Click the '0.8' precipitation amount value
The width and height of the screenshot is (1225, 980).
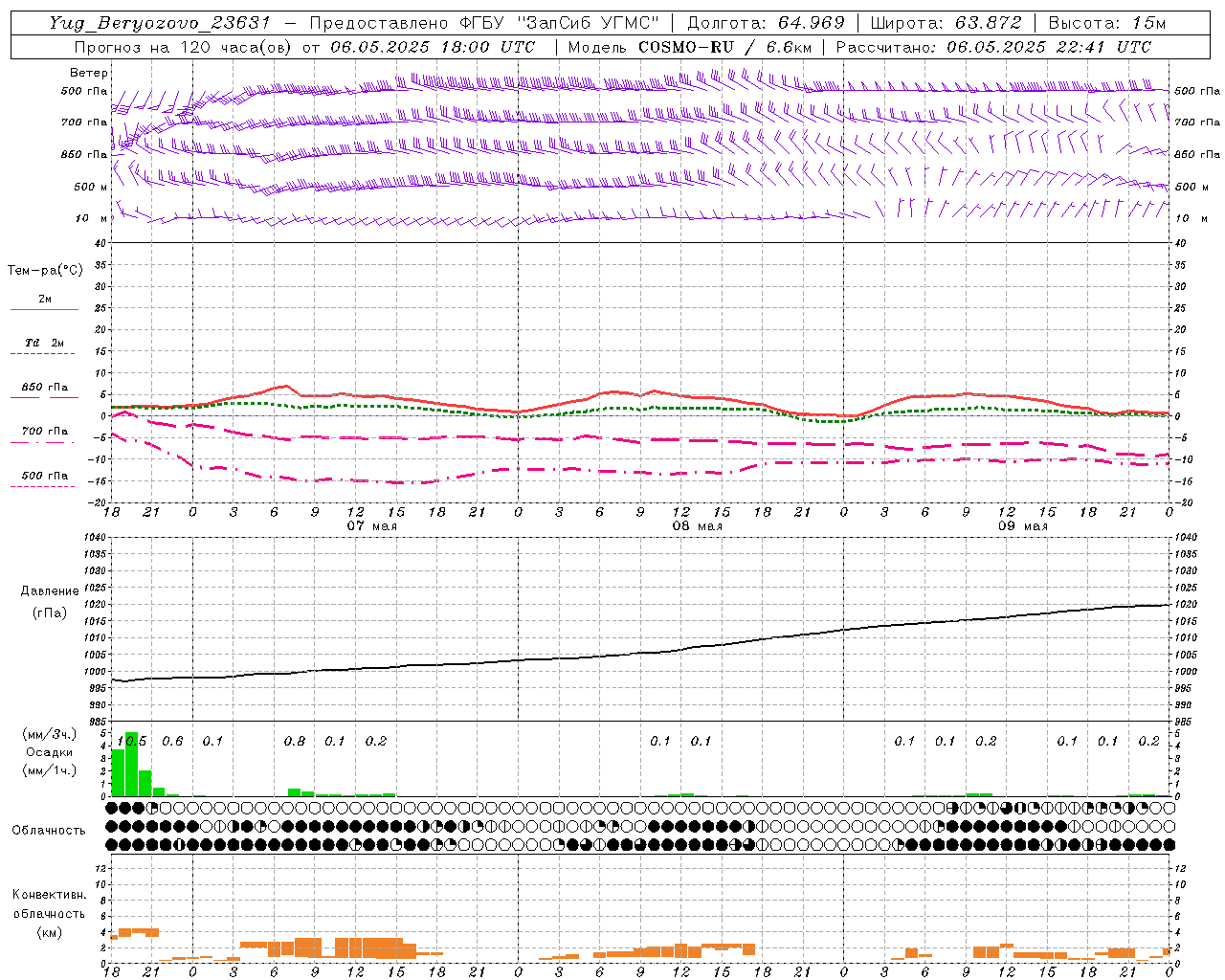295,742
